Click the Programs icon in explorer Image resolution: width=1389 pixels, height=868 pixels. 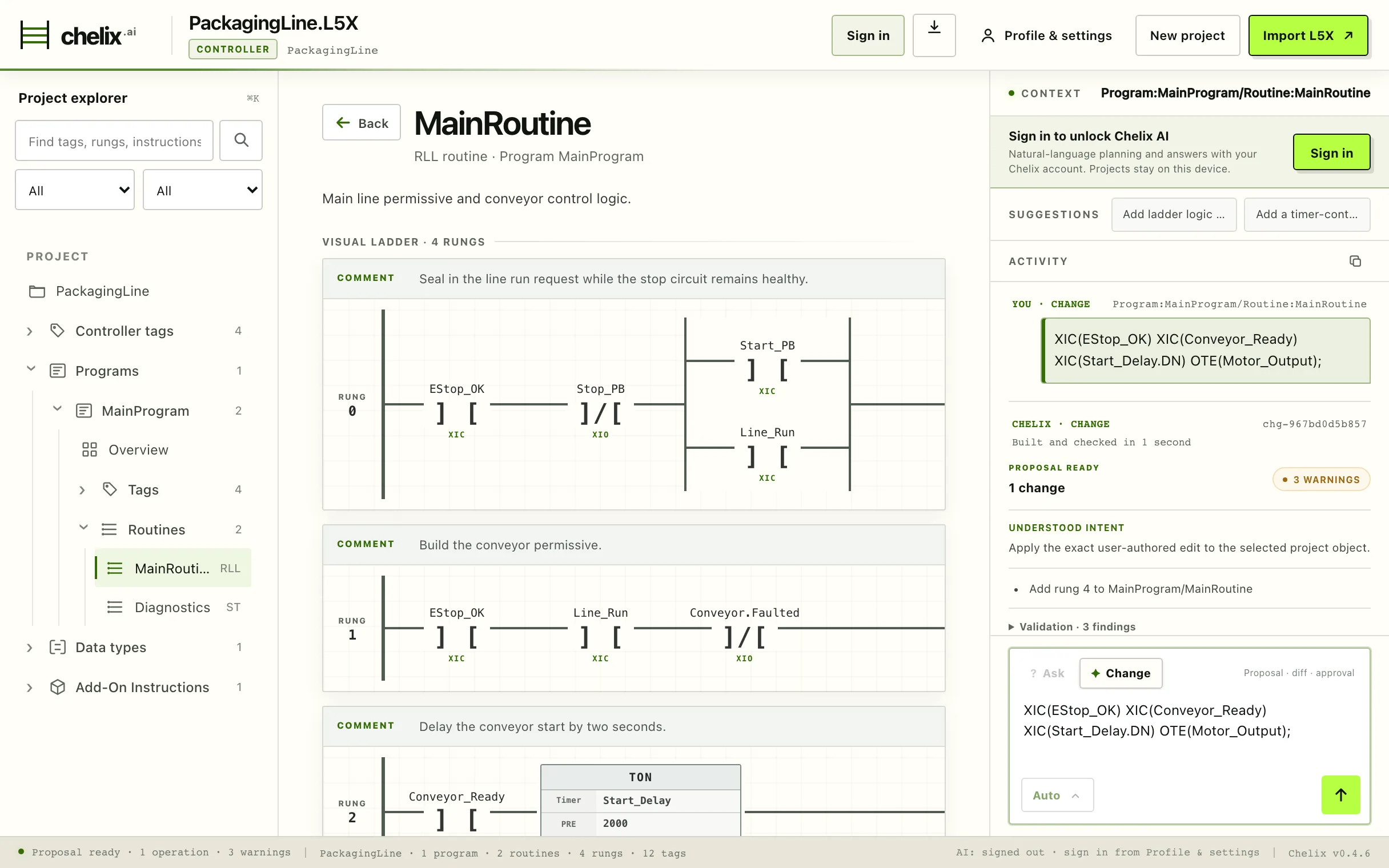(57, 371)
